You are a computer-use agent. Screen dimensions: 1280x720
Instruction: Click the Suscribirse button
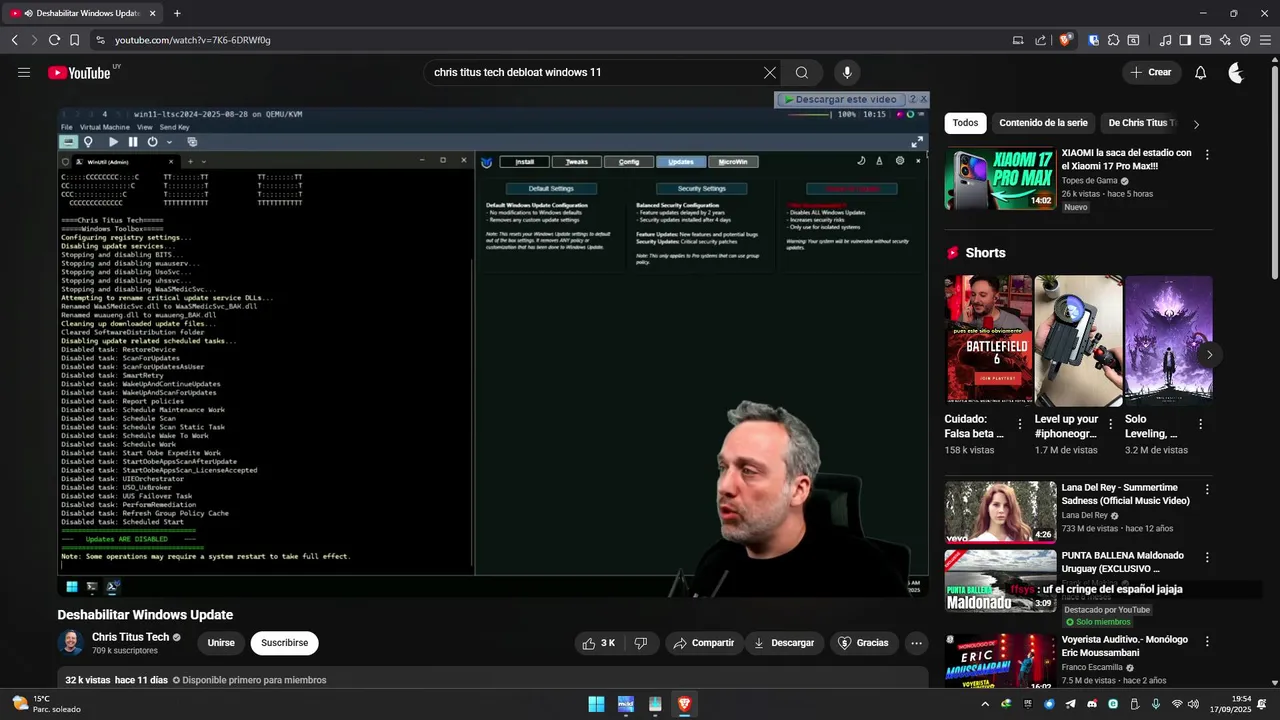click(x=285, y=643)
